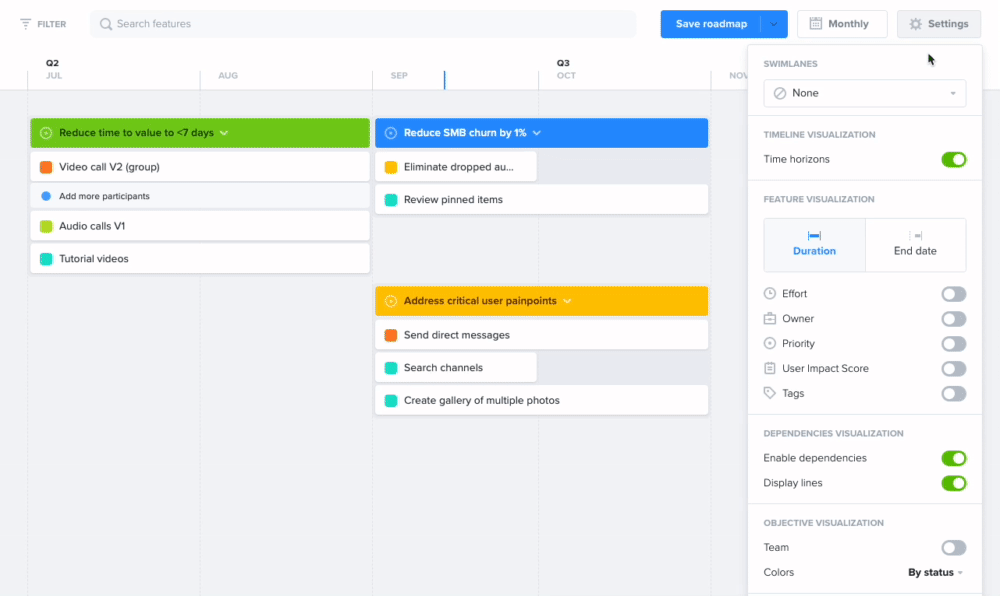1000x596 pixels.
Task: Click the orange status swatch on Video call V2
Action: (x=46, y=167)
